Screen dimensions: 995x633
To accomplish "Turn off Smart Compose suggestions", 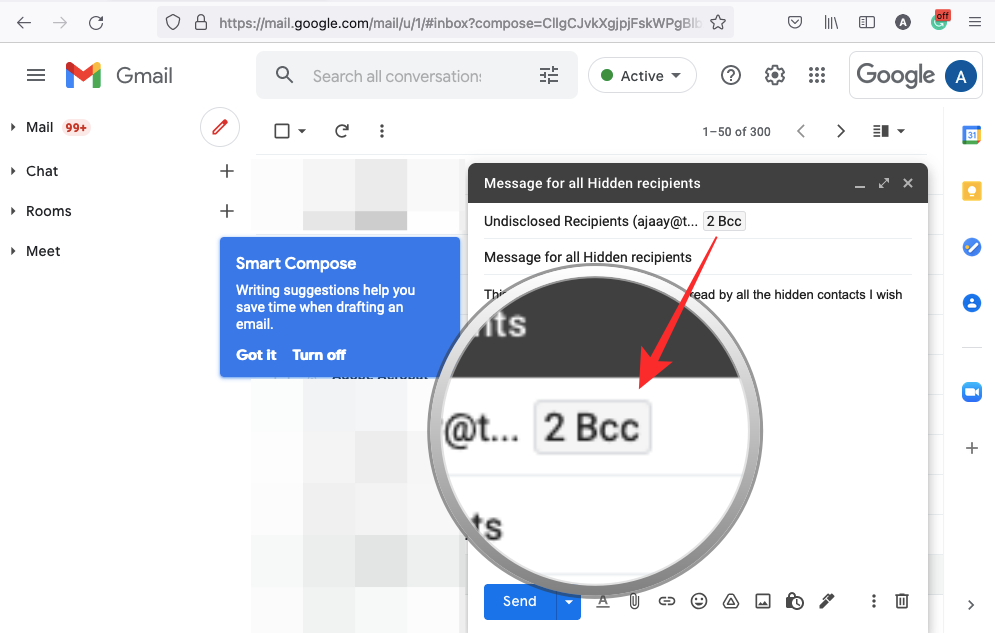I will 319,355.
